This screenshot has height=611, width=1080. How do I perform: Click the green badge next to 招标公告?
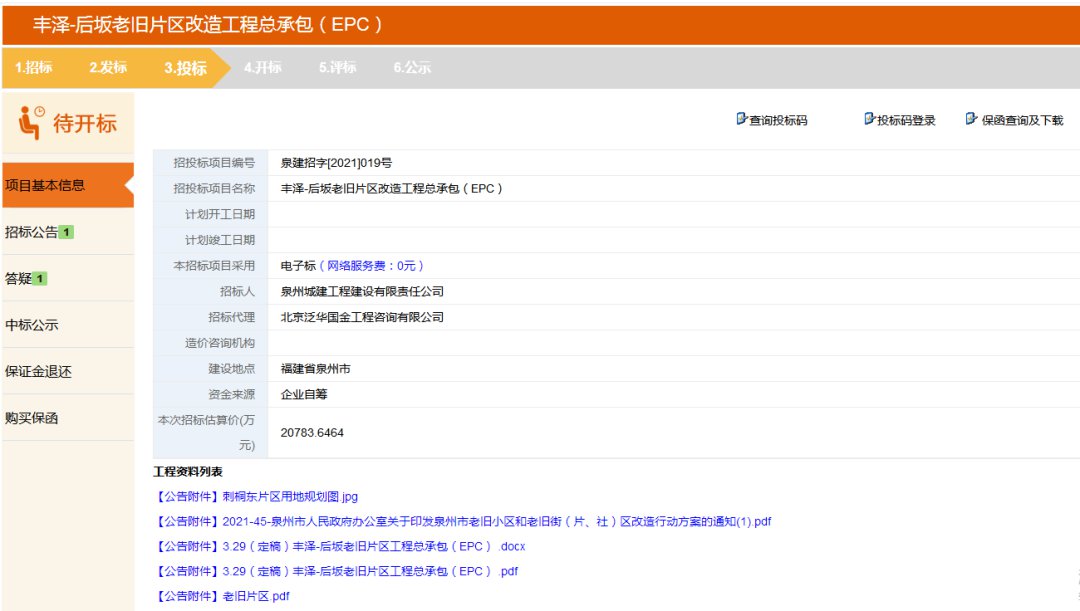tap(67, 232)
